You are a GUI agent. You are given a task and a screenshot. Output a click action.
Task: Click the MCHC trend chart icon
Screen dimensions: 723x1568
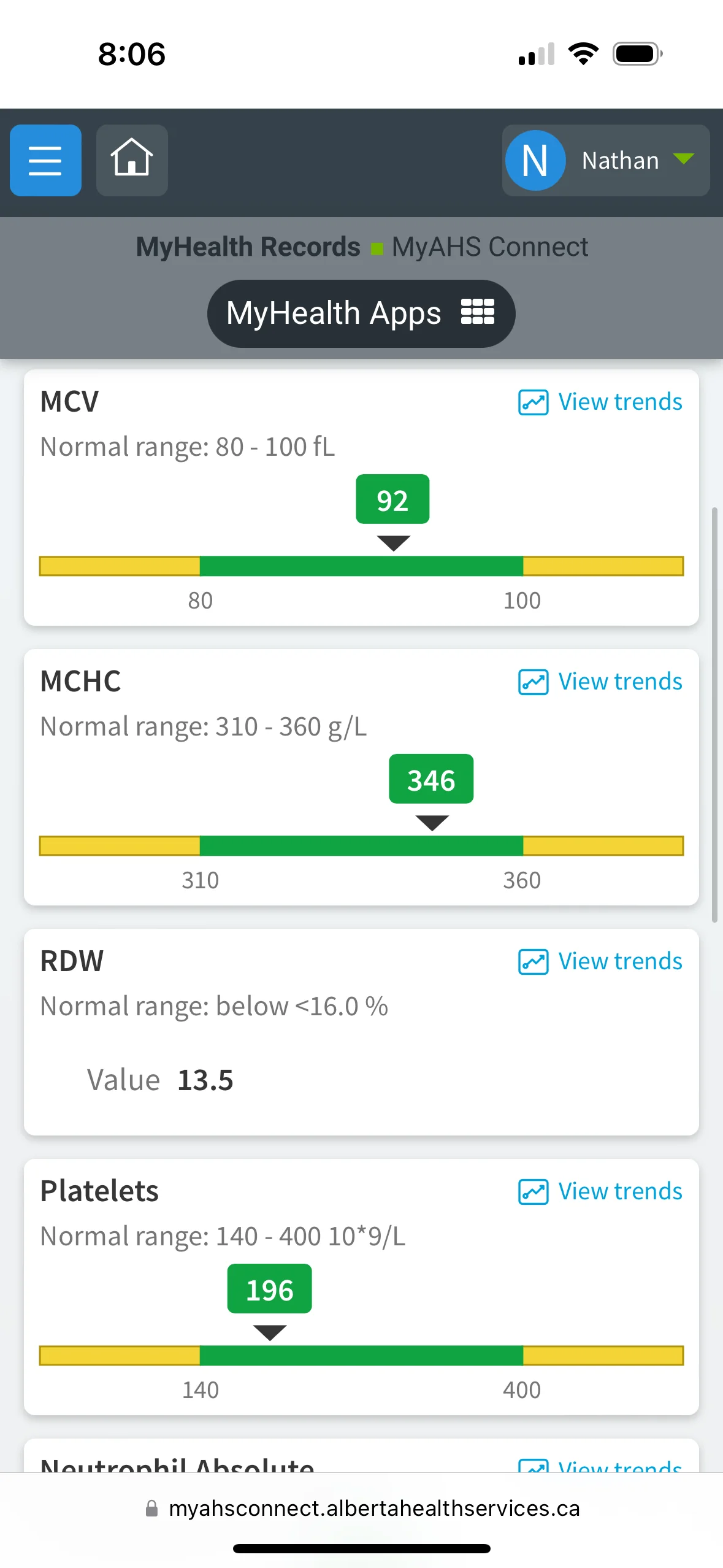pyautogui.click(x=533, y=682)
